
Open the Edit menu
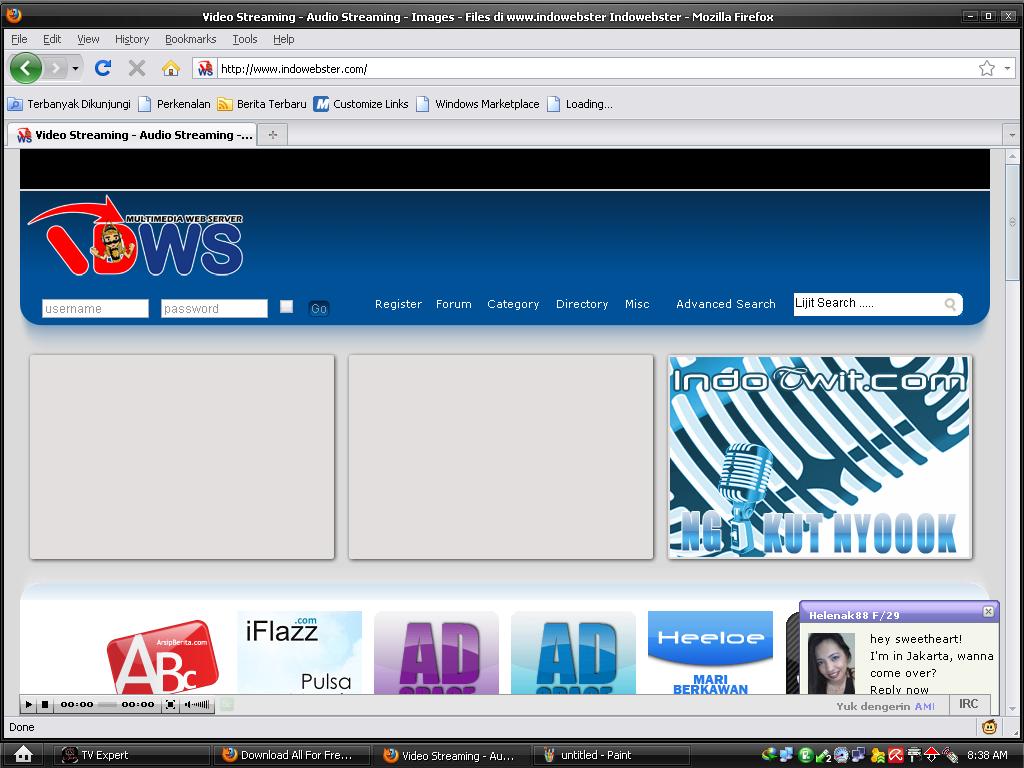tap(52, 39)
